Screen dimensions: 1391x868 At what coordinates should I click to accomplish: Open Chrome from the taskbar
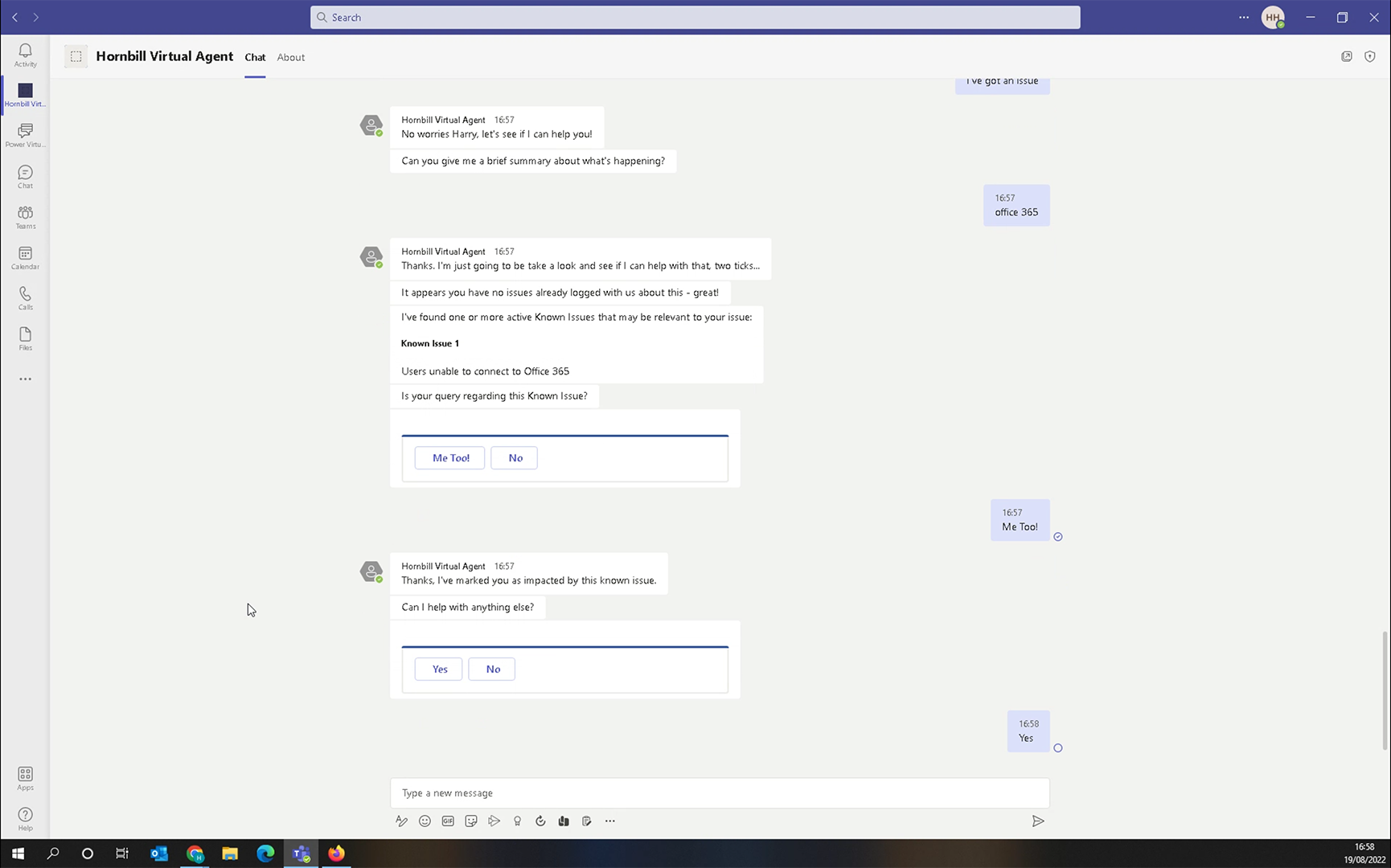click(195, 854)
